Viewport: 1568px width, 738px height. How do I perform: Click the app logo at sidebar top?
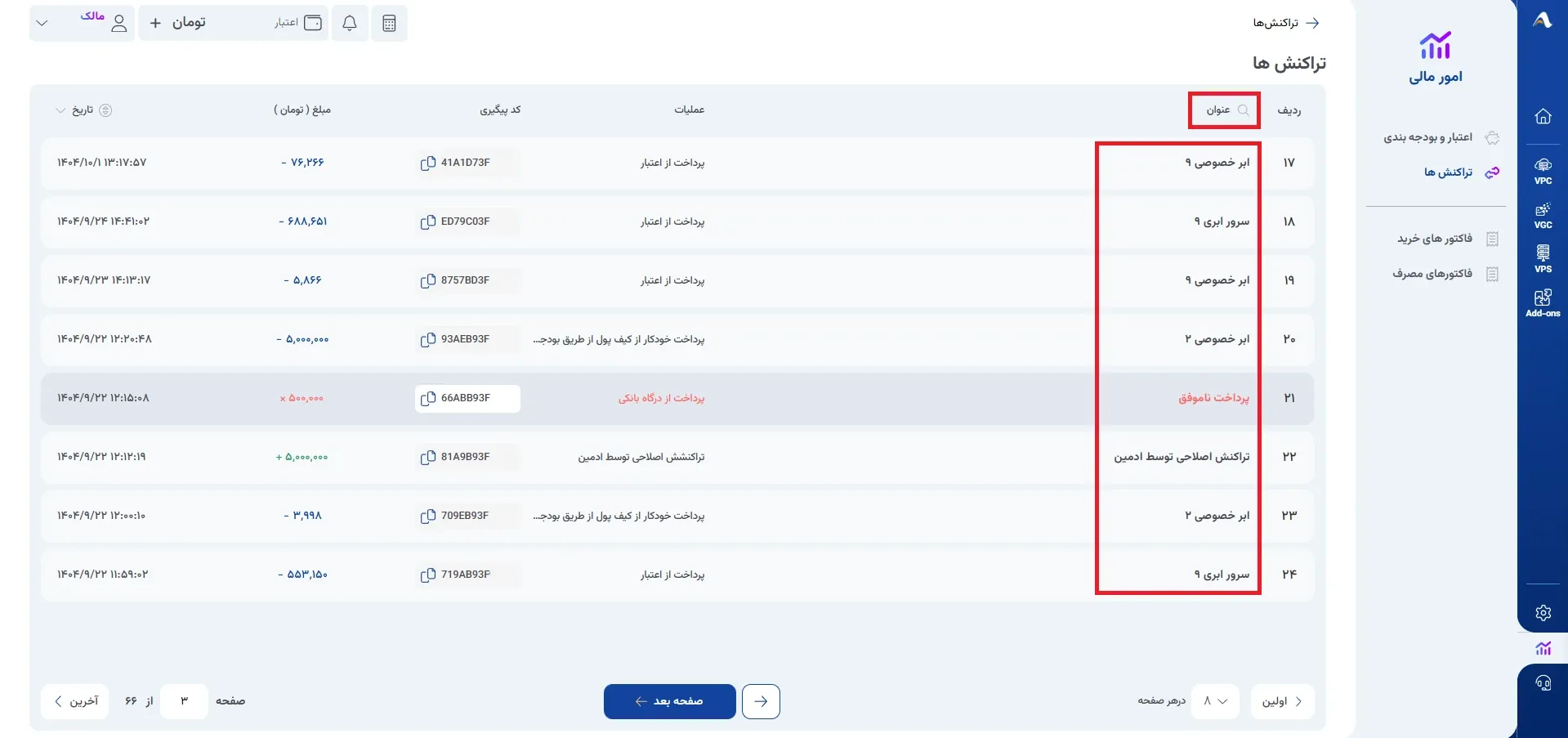click(x=1543, y=20)
